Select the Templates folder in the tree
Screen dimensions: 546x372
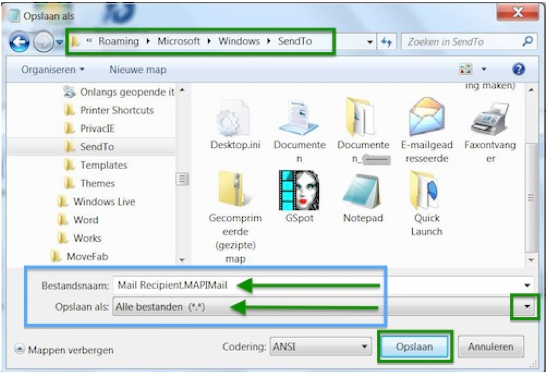pyautogui.click(x=95, y=165)
